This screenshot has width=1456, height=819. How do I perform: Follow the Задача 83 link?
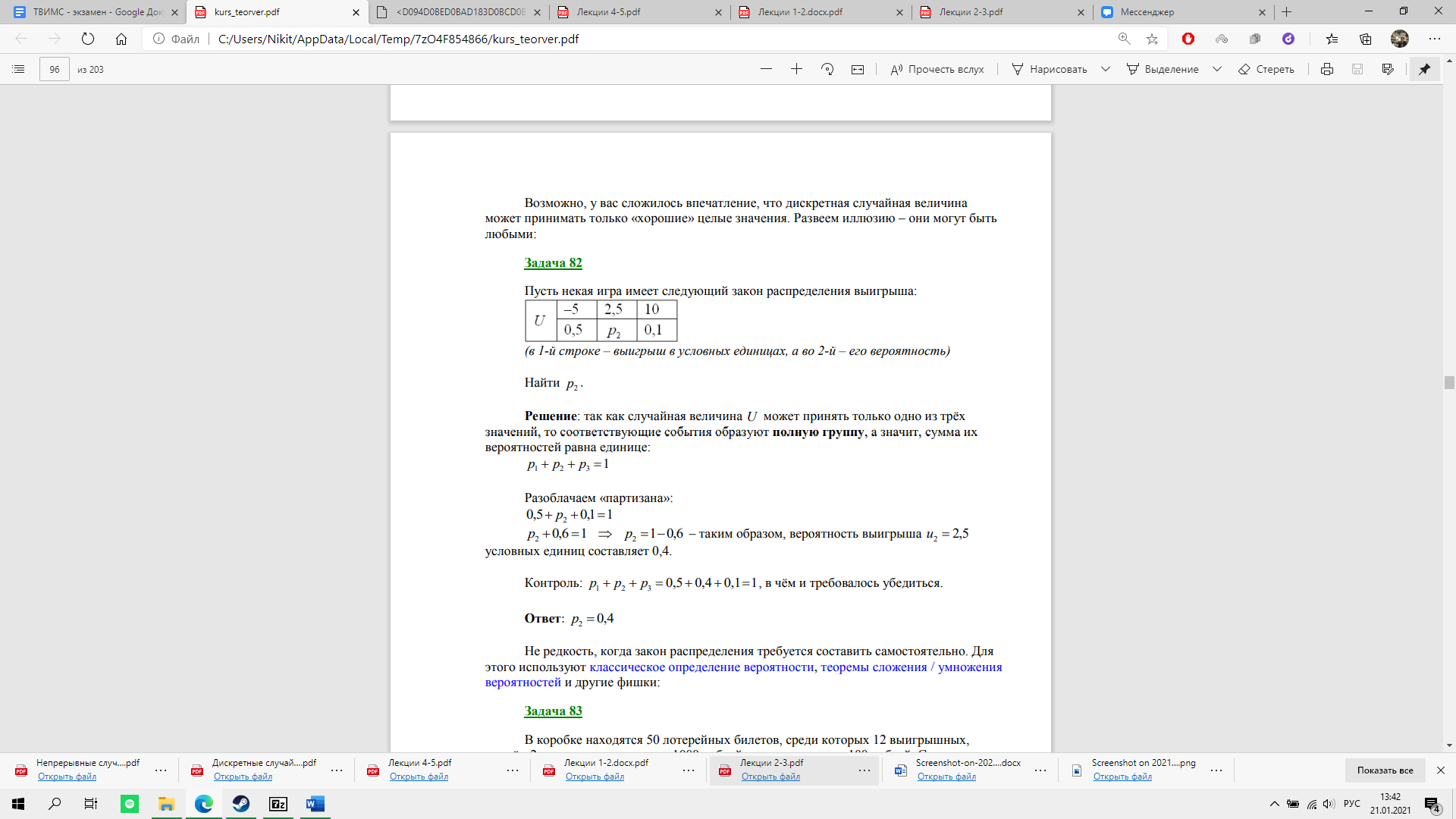[x=553, y=711]
